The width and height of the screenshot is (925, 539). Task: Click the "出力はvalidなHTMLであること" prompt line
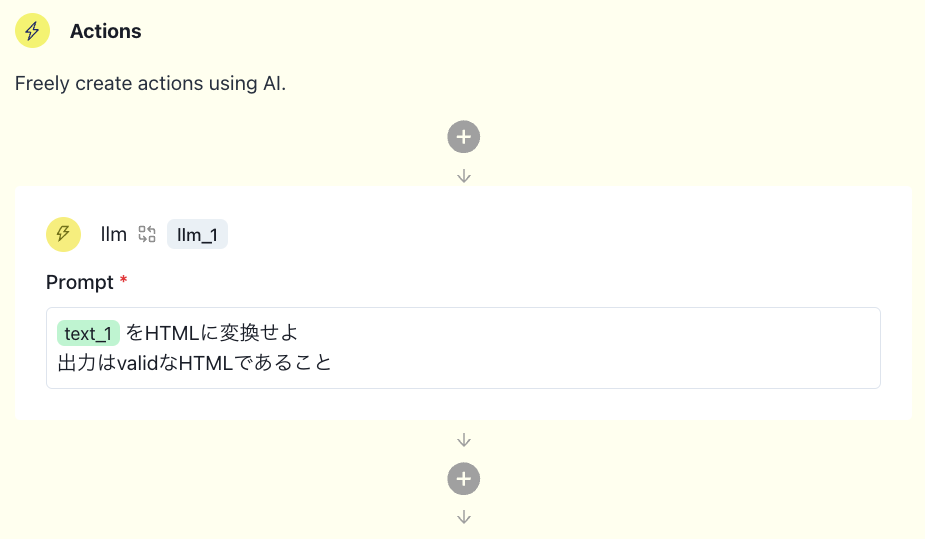[195, 363]
